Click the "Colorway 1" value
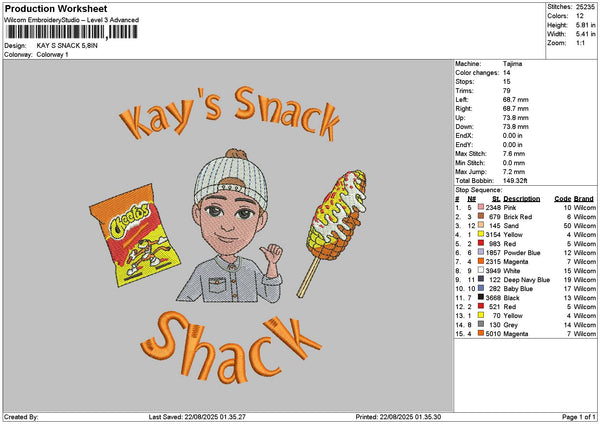 52,55
